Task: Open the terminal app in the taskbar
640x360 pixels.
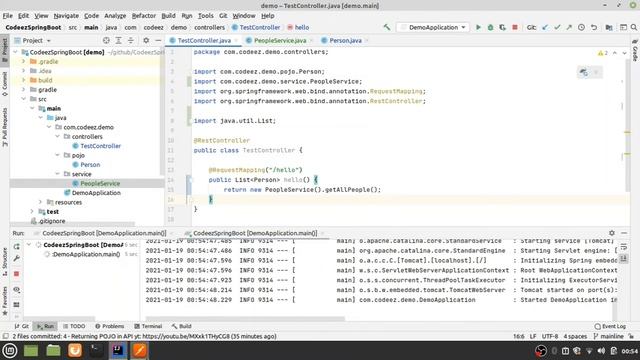Action: pos(96,351)
